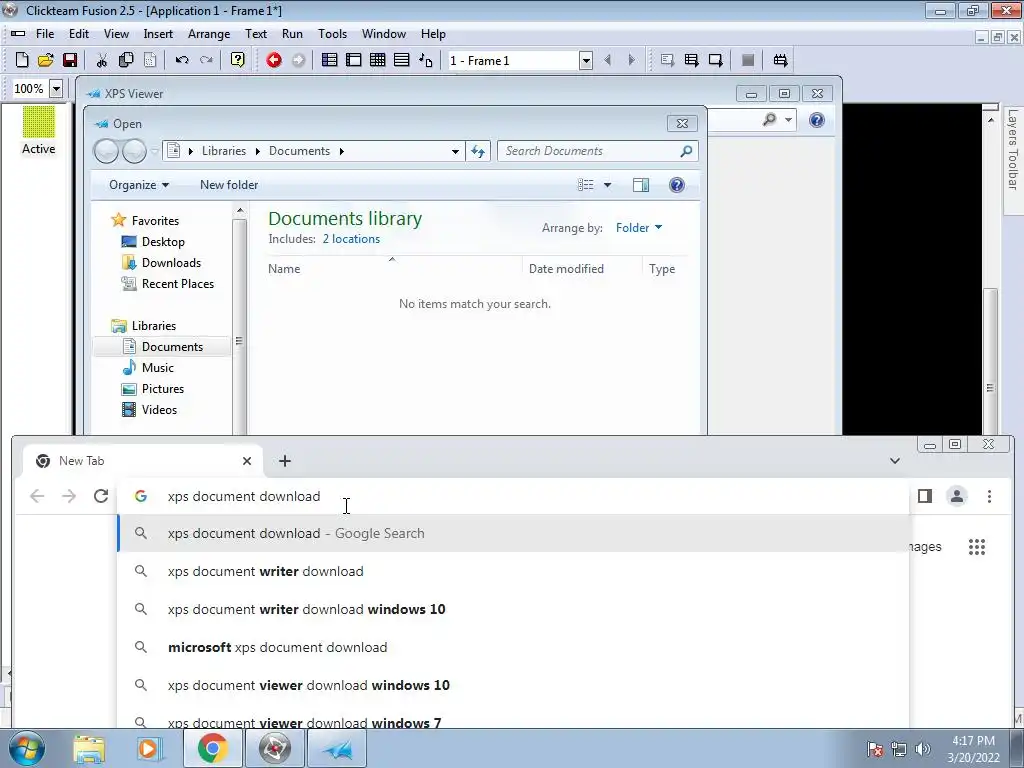This screenshot has height=768, width=1024.
Task: Open the Event list editor icon
Action: pos(402,60)
